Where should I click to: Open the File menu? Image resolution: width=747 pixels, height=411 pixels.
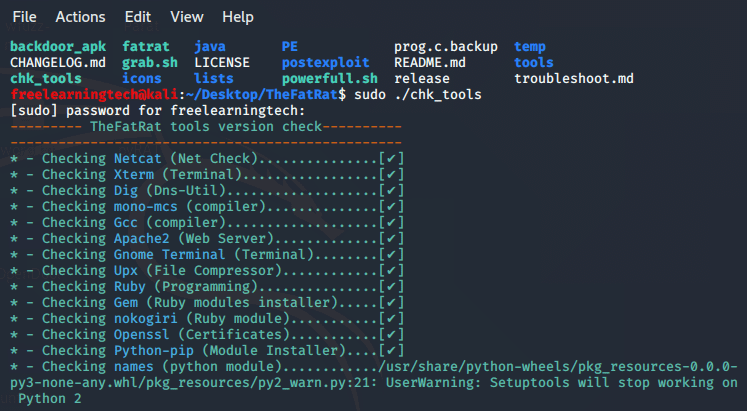24,17
